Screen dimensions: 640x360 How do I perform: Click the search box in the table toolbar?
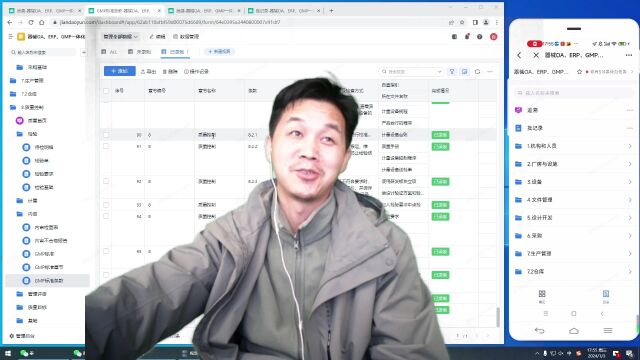point(411,71)
